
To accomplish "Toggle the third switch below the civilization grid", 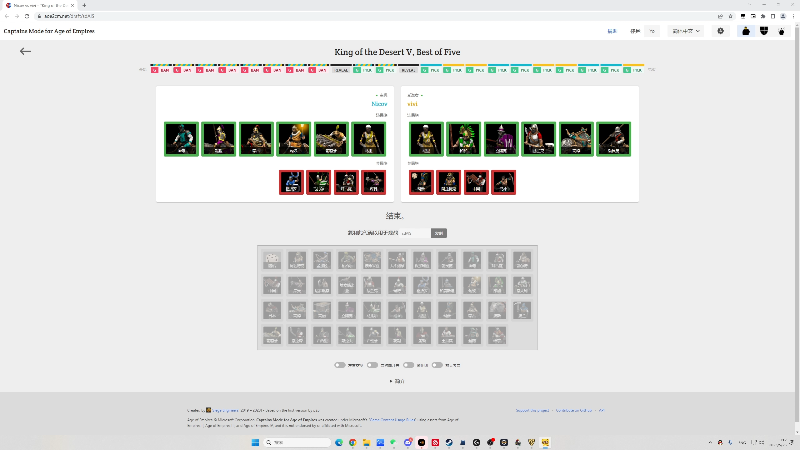I will pos(408,365).
